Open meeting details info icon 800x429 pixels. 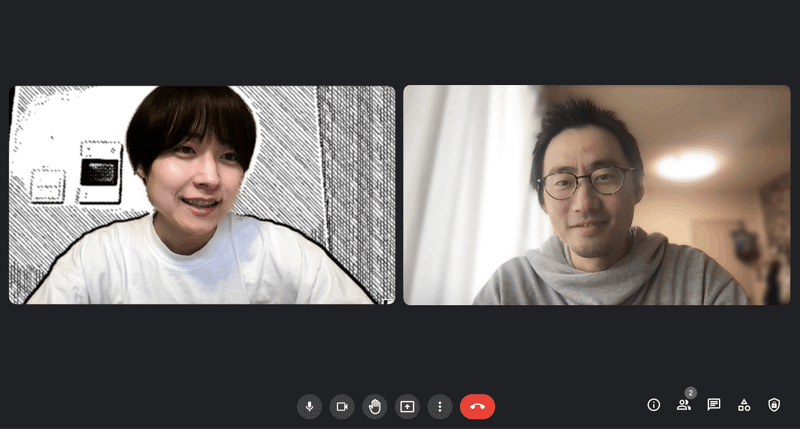tap(654, 405)
